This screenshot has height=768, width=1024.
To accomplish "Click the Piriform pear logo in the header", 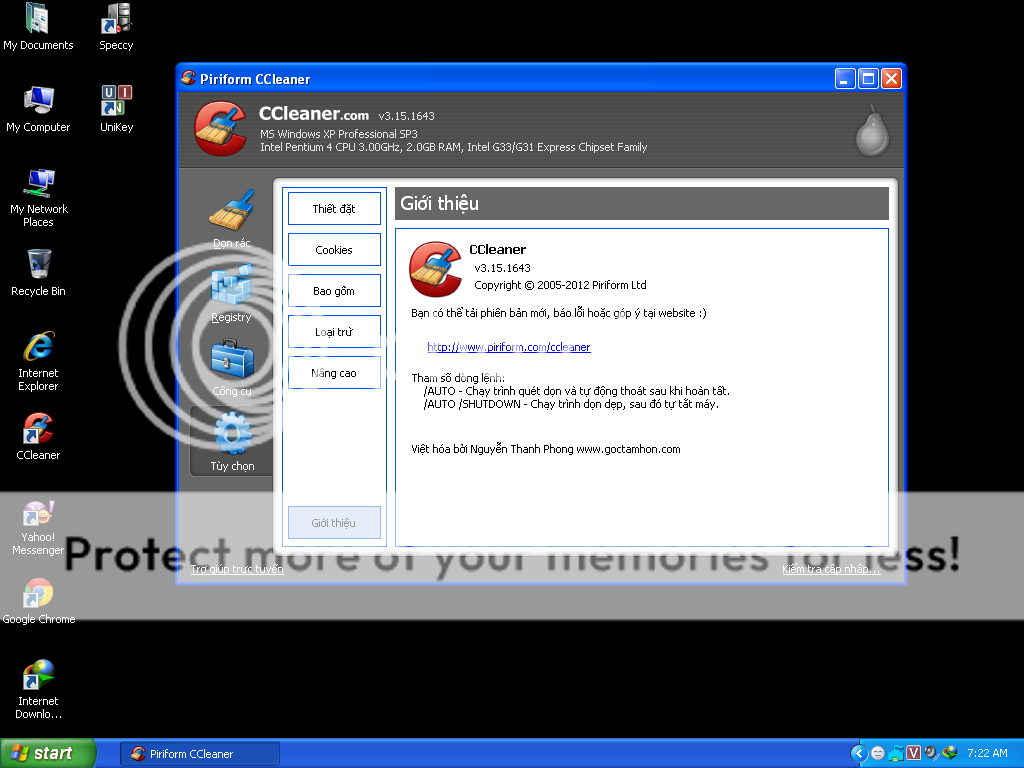I will tap(872, 130).
